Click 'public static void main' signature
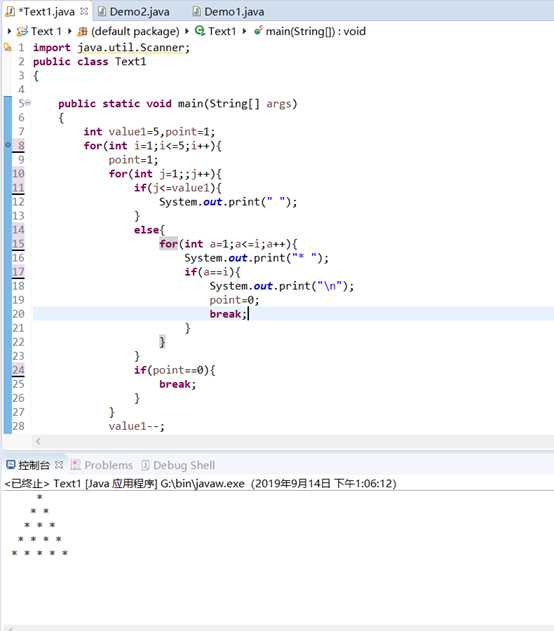Viewport: 554px width, 631px height. click(177, 104)
